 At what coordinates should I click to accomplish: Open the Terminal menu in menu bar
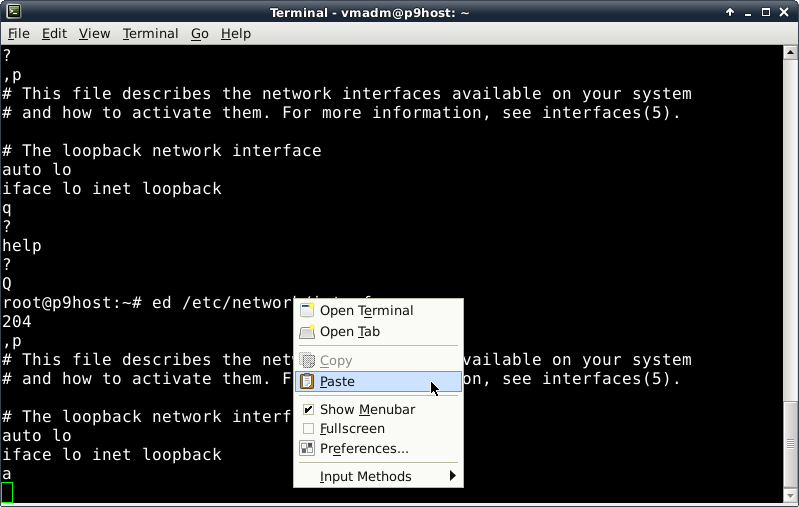150,33
